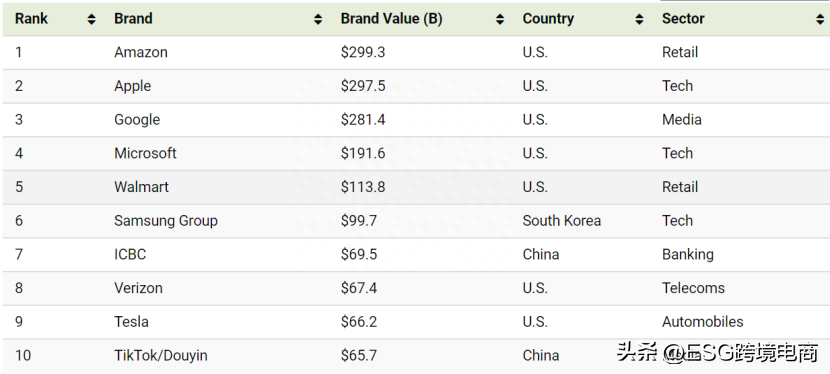
Task: Click the Tesla brand name
Action: point(131,322)
